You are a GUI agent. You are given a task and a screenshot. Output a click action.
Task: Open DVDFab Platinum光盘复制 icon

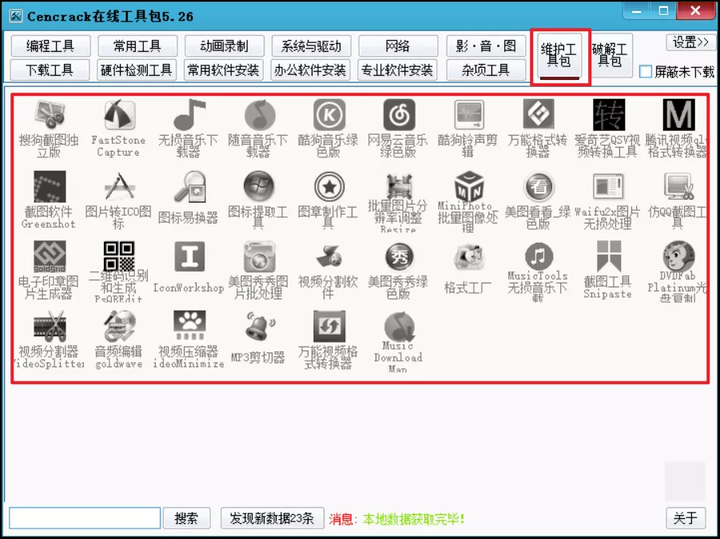point(678,255)
